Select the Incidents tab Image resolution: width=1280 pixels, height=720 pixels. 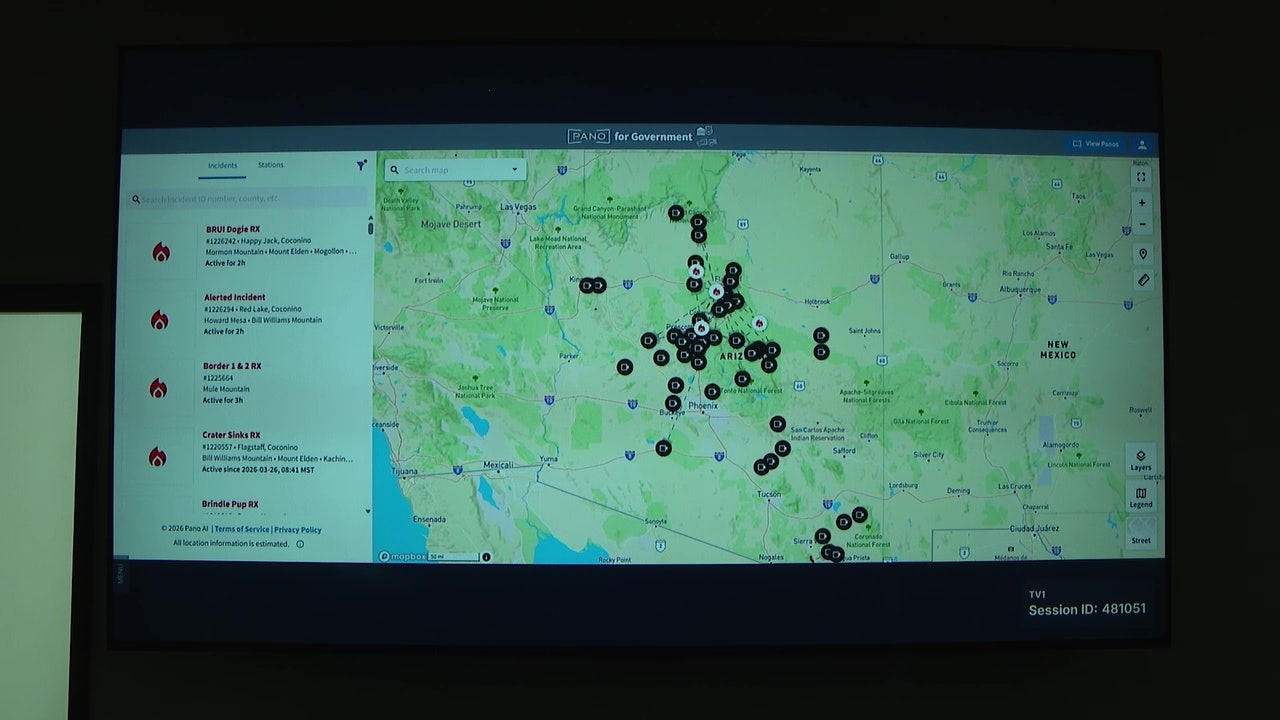pyautogui.click(x=222, y=166)
